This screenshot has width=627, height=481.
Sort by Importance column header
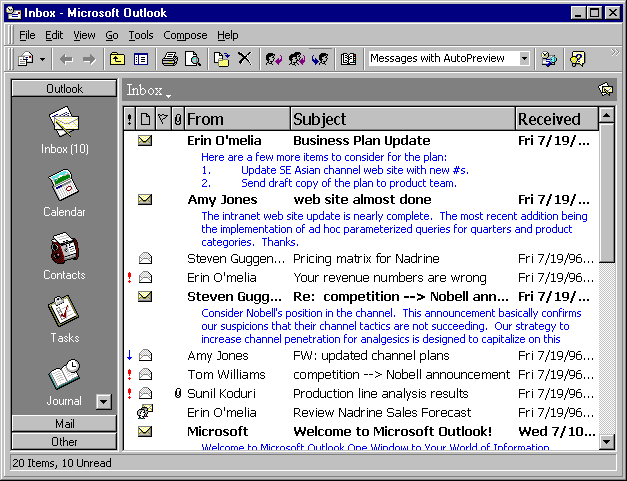[x=129, y=119]
